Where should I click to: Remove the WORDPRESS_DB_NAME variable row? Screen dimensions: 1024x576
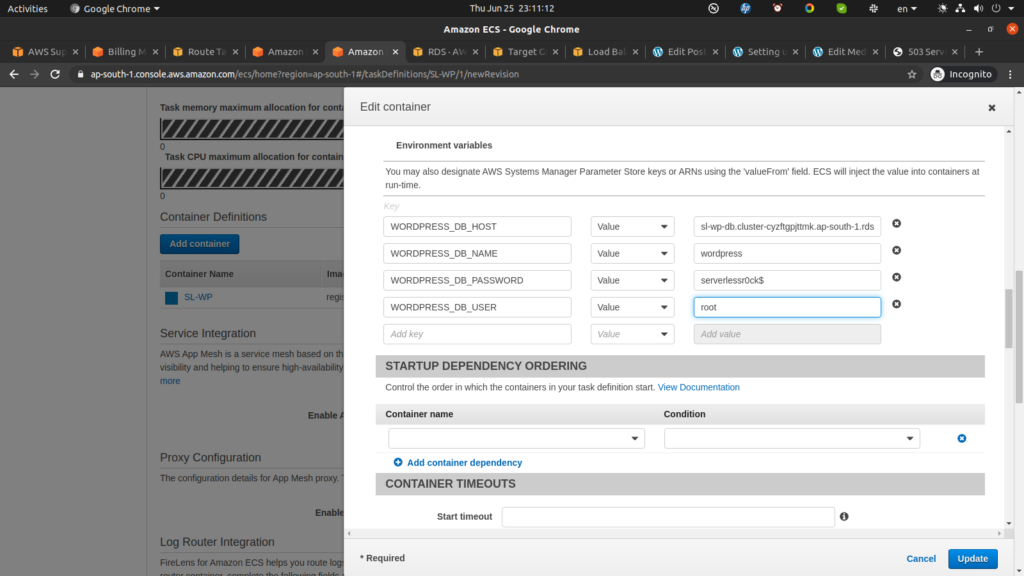click(897, 250)
